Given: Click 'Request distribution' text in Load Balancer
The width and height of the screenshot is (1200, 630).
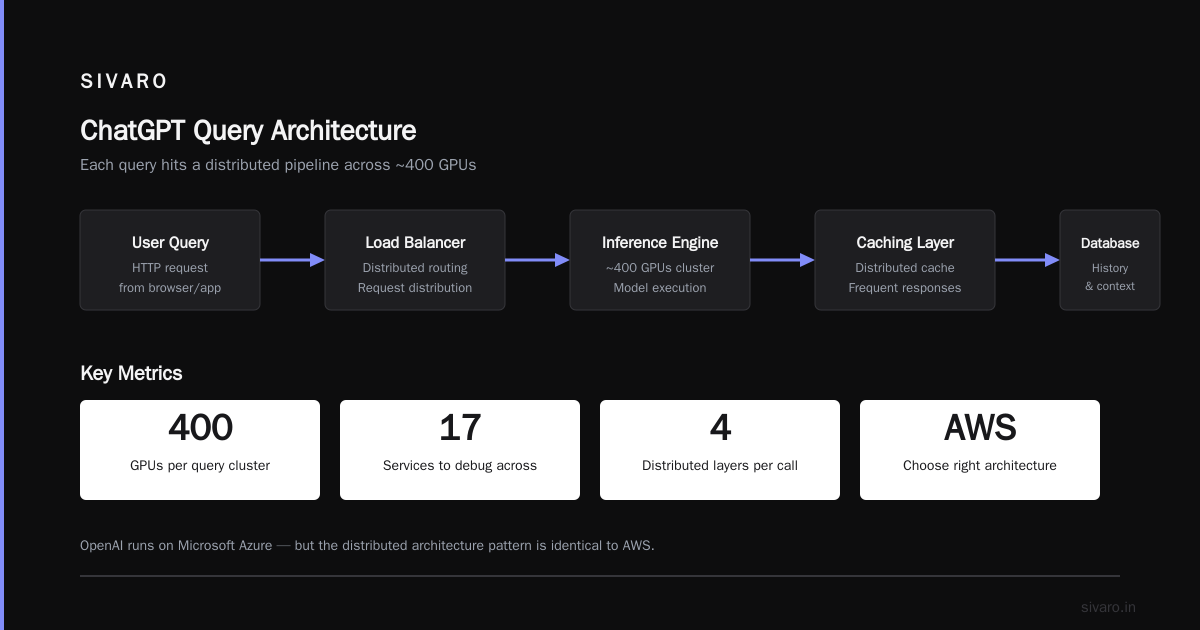Looking at the screenshot, I should point(415,288).
